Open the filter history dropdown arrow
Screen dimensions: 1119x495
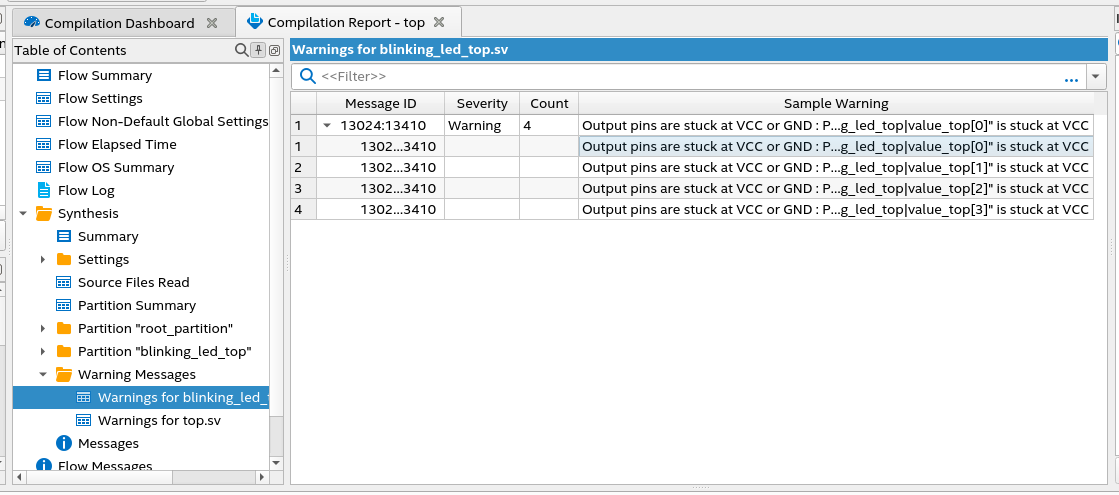1097,76
